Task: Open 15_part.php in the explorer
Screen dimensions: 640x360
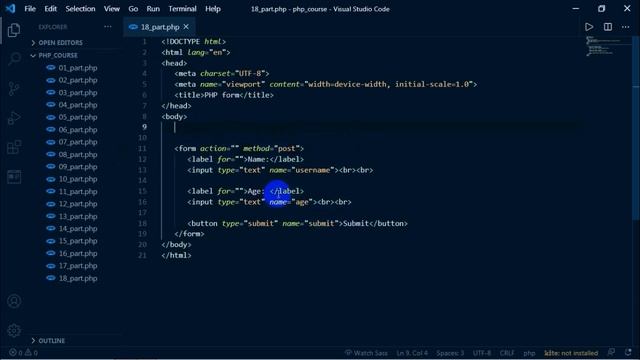Action: [78, 241]
